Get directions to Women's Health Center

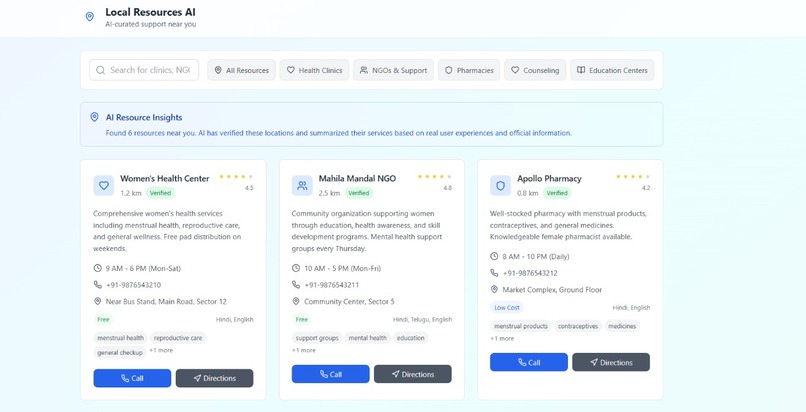[214, 378]
